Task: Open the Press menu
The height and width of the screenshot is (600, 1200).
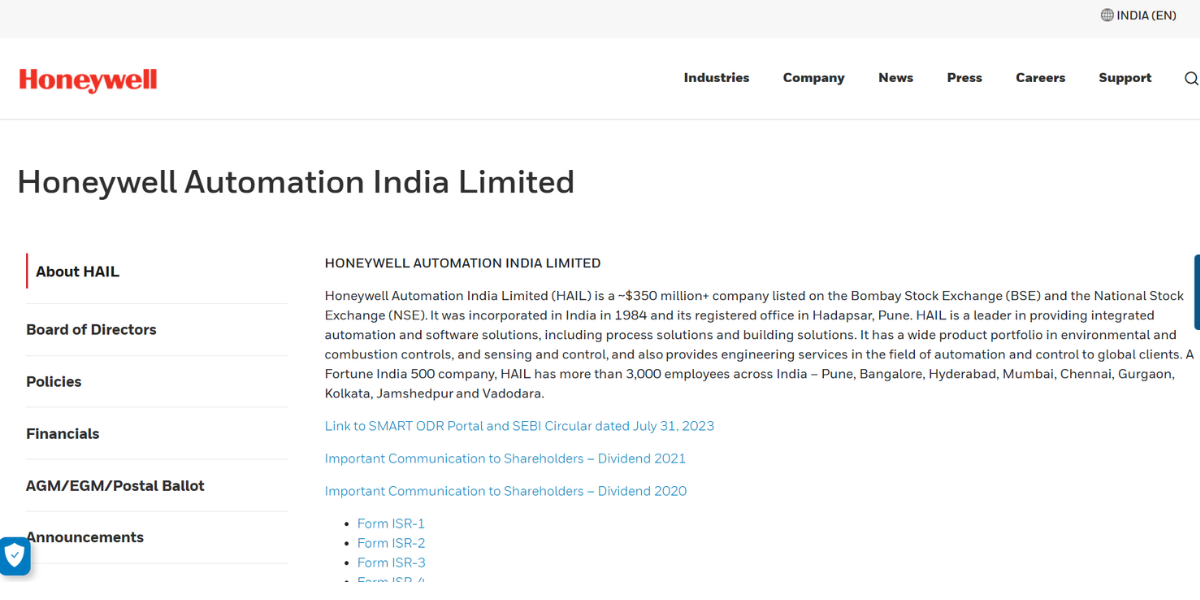Action: [x=964, y=78]
